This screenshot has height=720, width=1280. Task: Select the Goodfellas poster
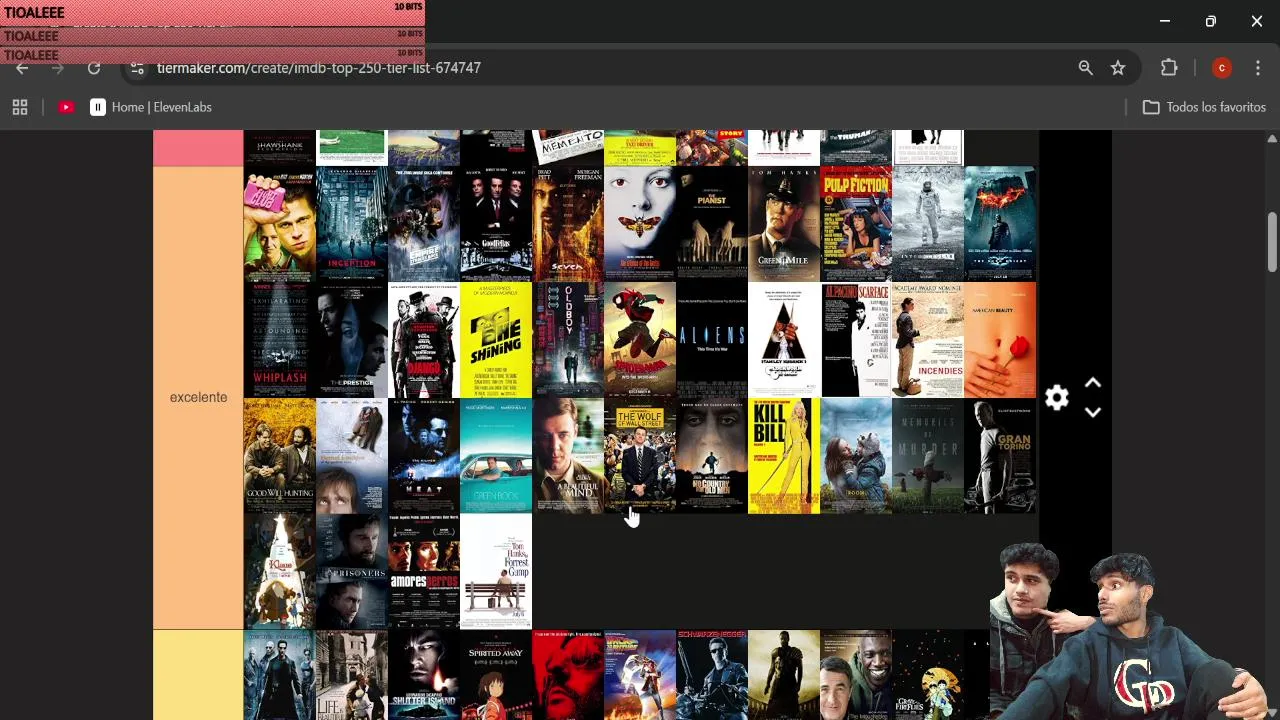[x=495, y=224]
